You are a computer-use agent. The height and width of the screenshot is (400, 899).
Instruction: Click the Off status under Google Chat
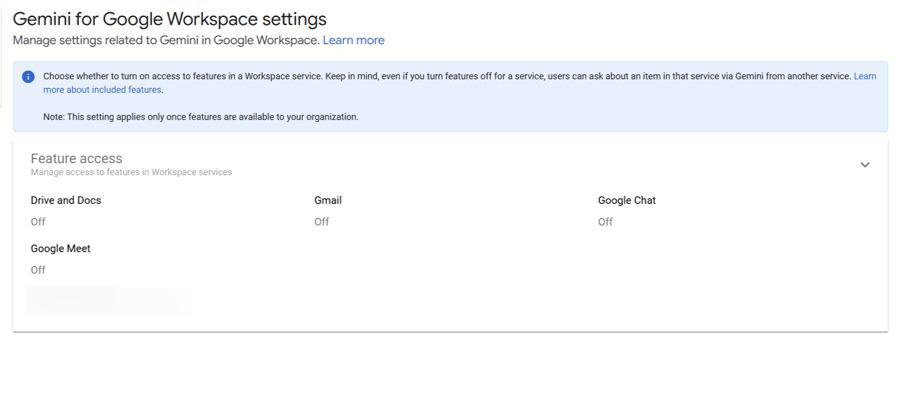tap(605, 222)
